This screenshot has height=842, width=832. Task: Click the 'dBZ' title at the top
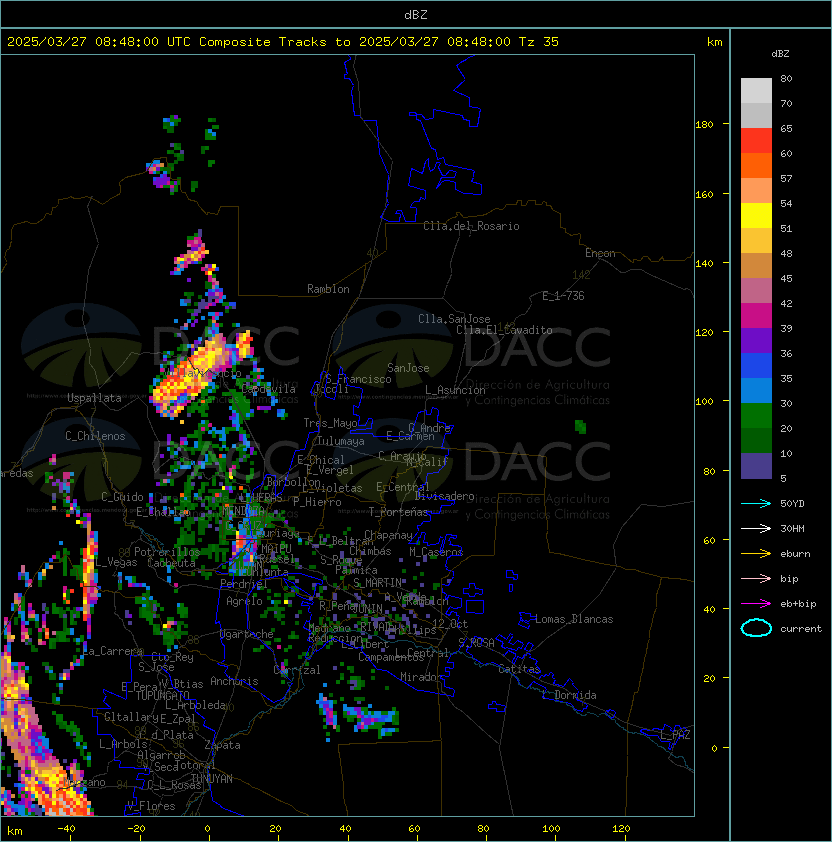pyautogui.click(x=416, y=14)
